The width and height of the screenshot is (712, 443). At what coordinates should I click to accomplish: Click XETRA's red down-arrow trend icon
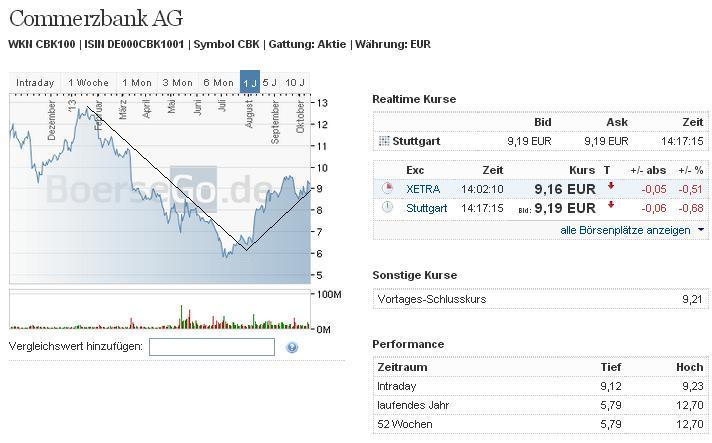pyautogui.click(x=608, y=187)
